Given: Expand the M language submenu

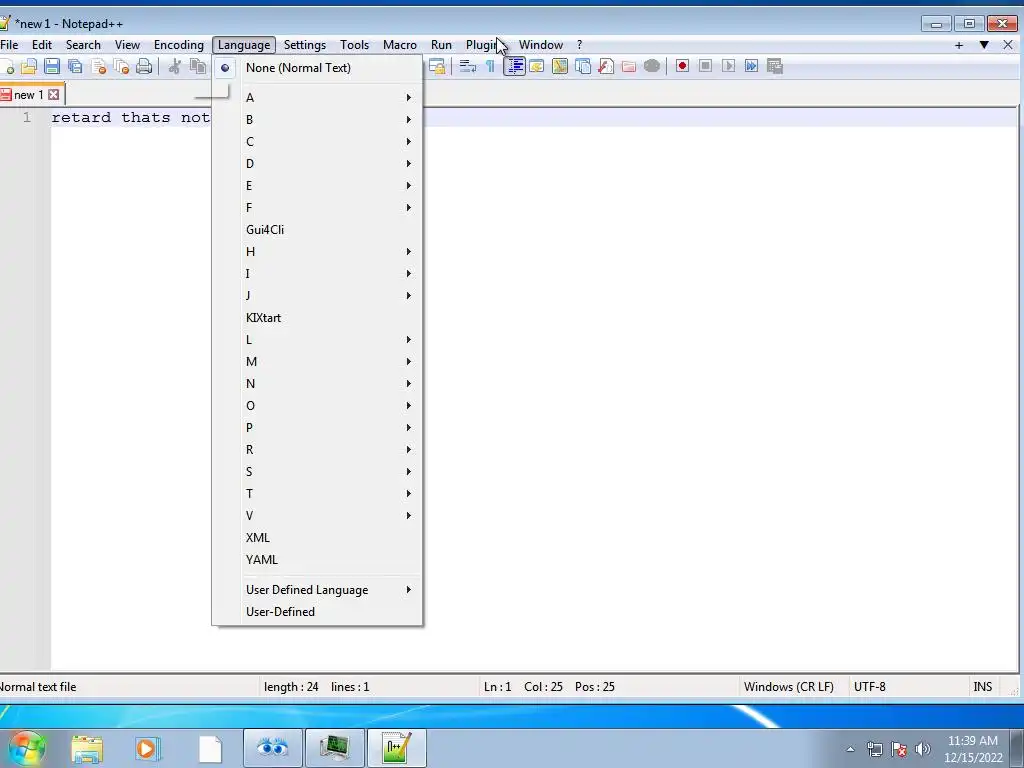Looking at the screenshot, I should tap(317, 362).
